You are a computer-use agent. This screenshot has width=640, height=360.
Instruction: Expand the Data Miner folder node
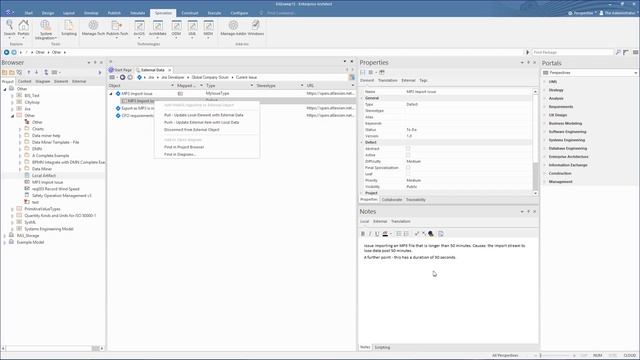coord(20,169)
